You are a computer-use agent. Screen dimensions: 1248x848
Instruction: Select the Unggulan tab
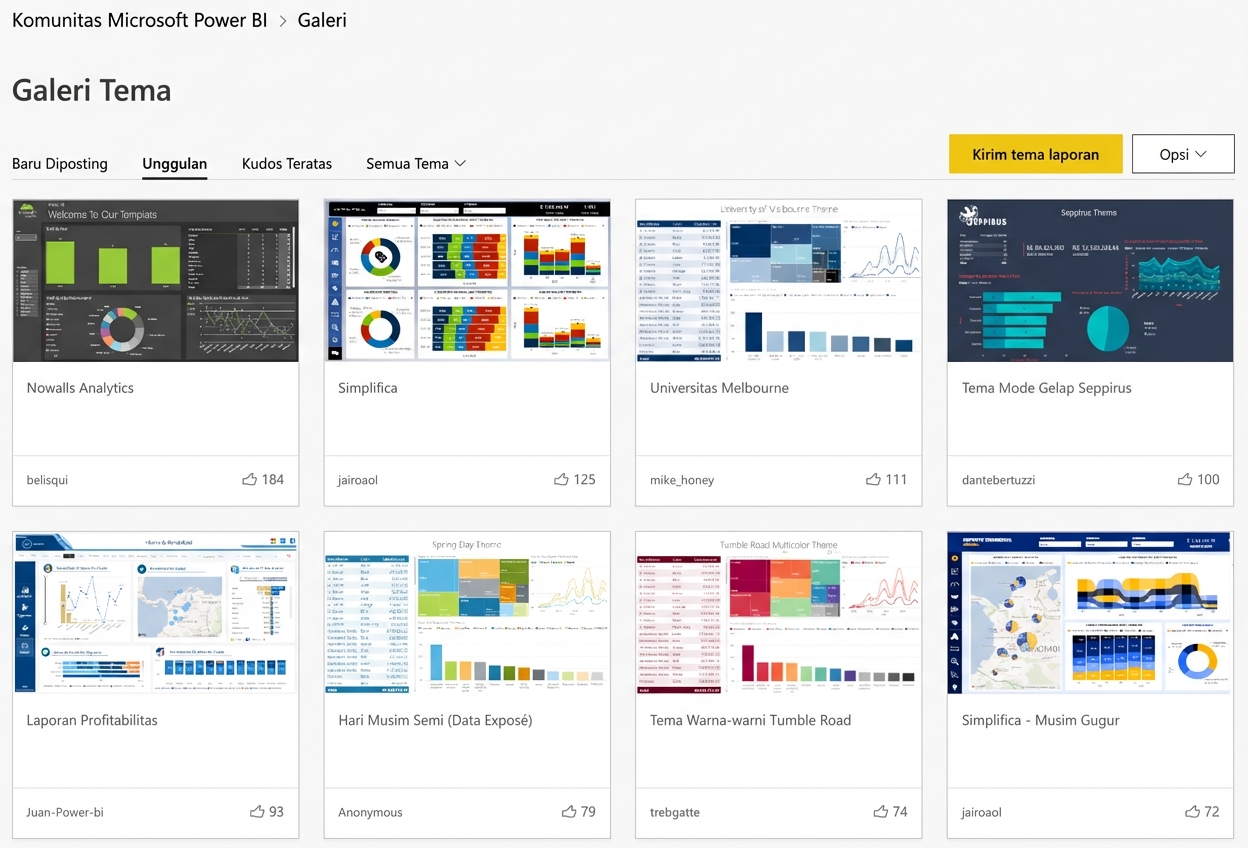(175, 164)
